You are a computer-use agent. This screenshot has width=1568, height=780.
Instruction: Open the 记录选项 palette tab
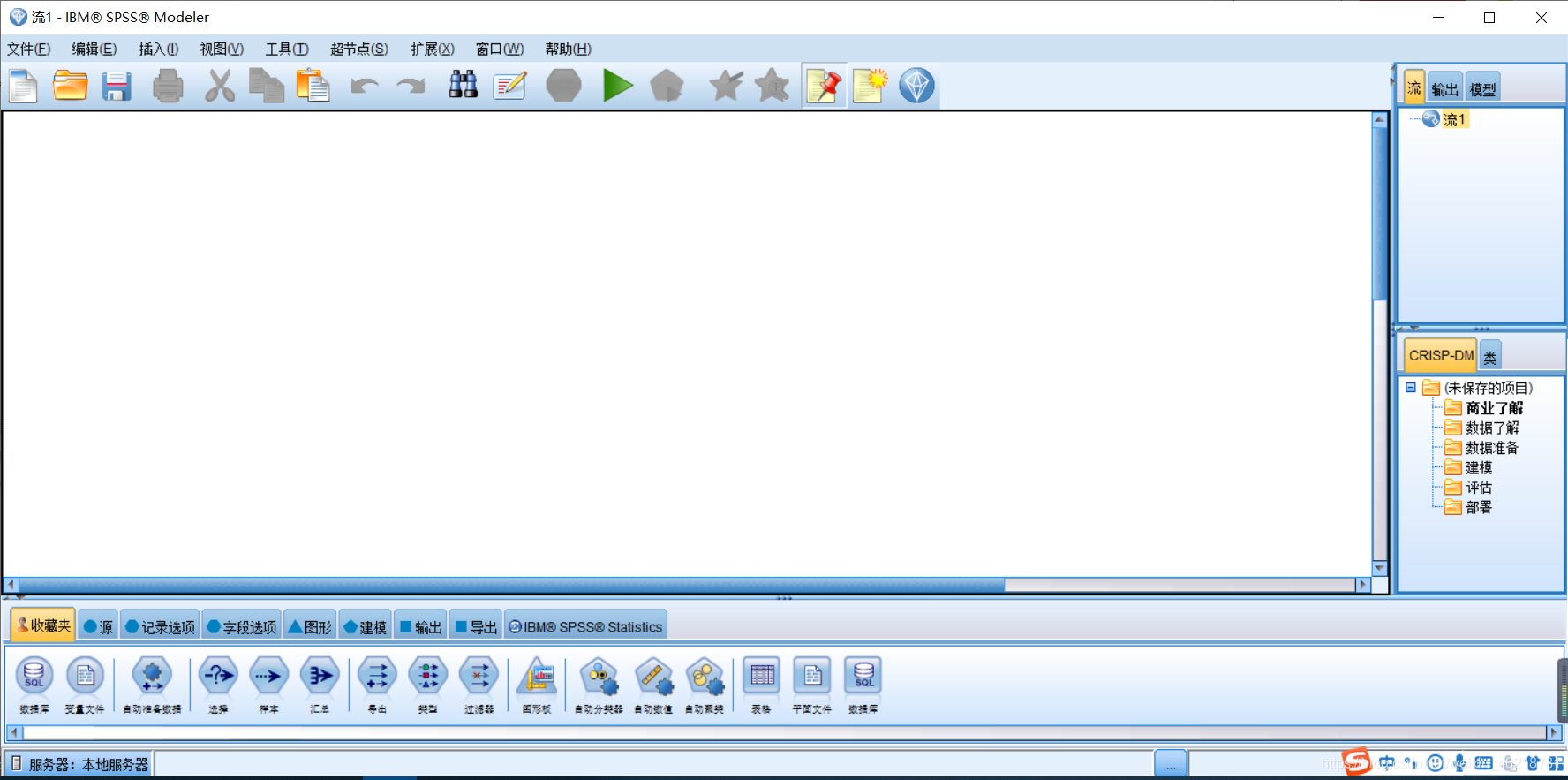(x=160, y=626)
